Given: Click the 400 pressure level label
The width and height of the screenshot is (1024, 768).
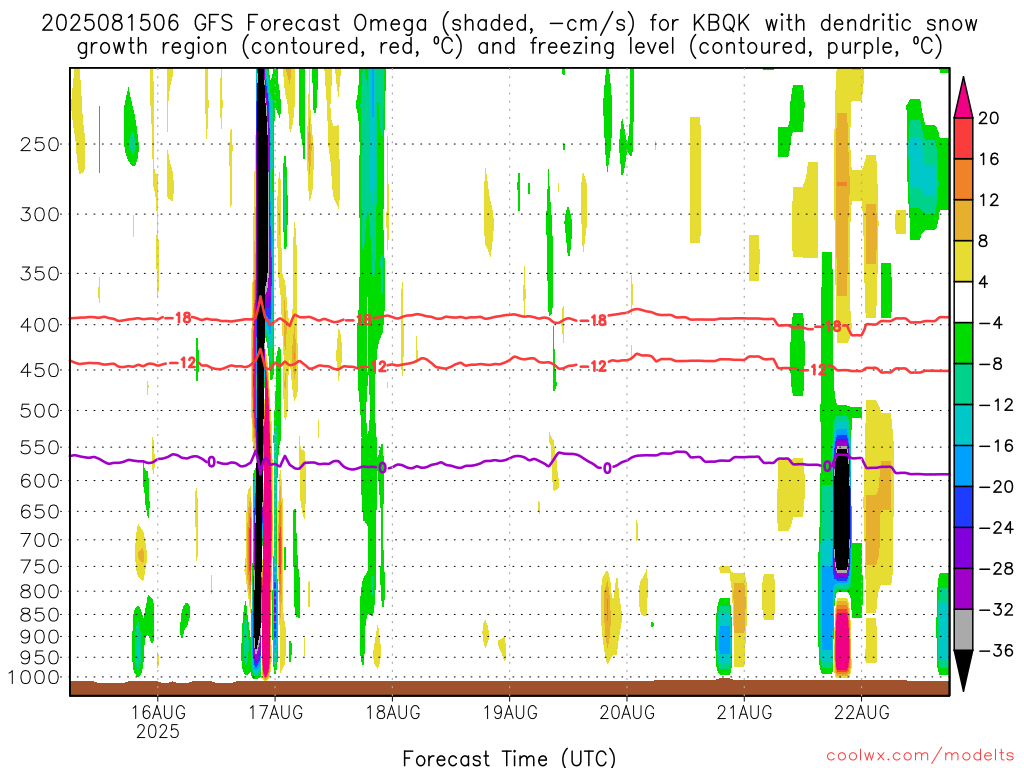Looking at the screenshot, I should pyautogui.click(x=39, y=325).
